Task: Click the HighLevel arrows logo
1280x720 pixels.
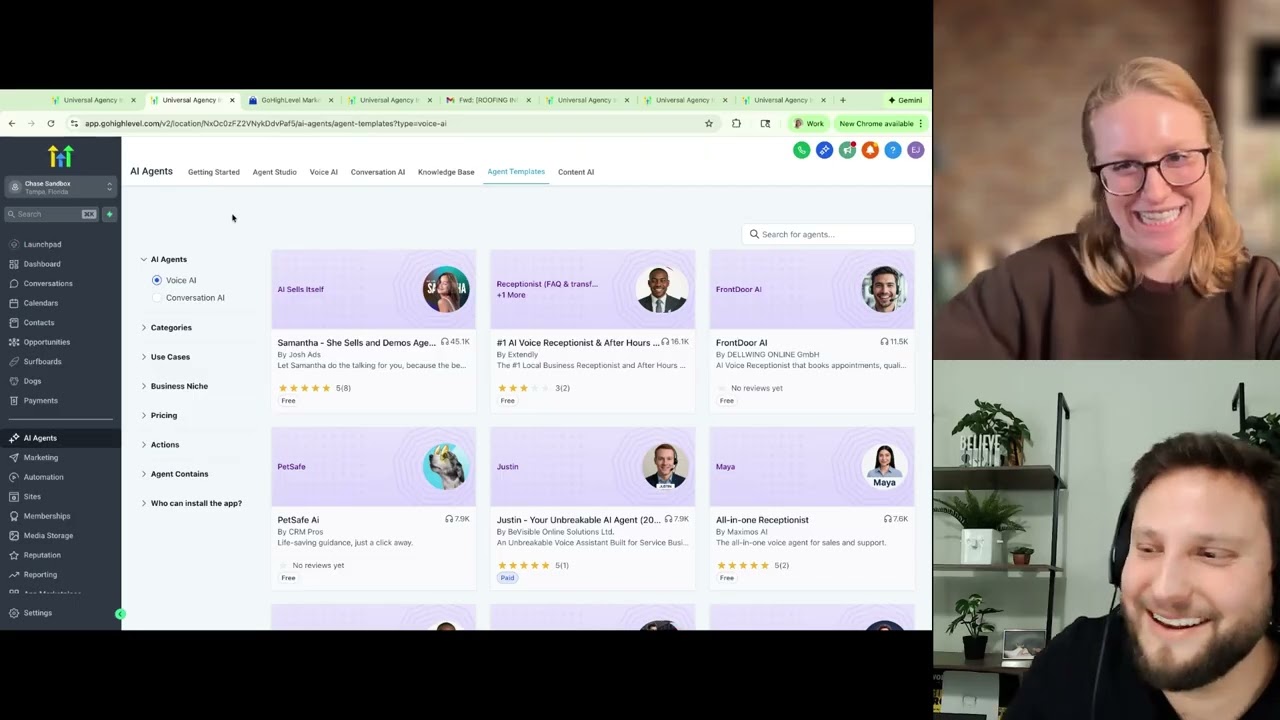Action: pyautogui.click(x=60, y=156)
